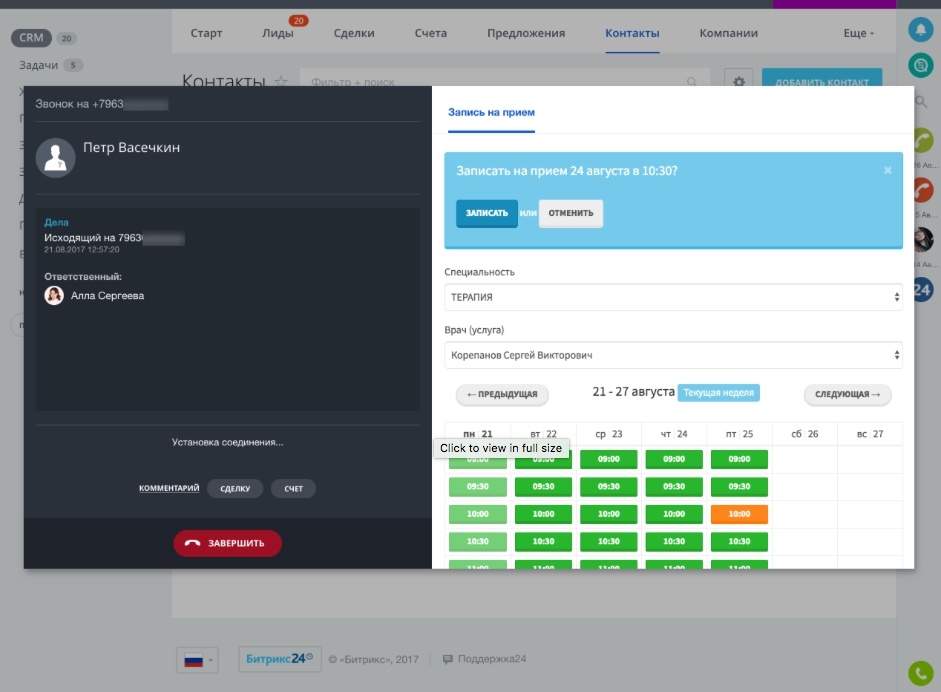Go to Следующая week
941x692 pixels.
tap(847, 394)
